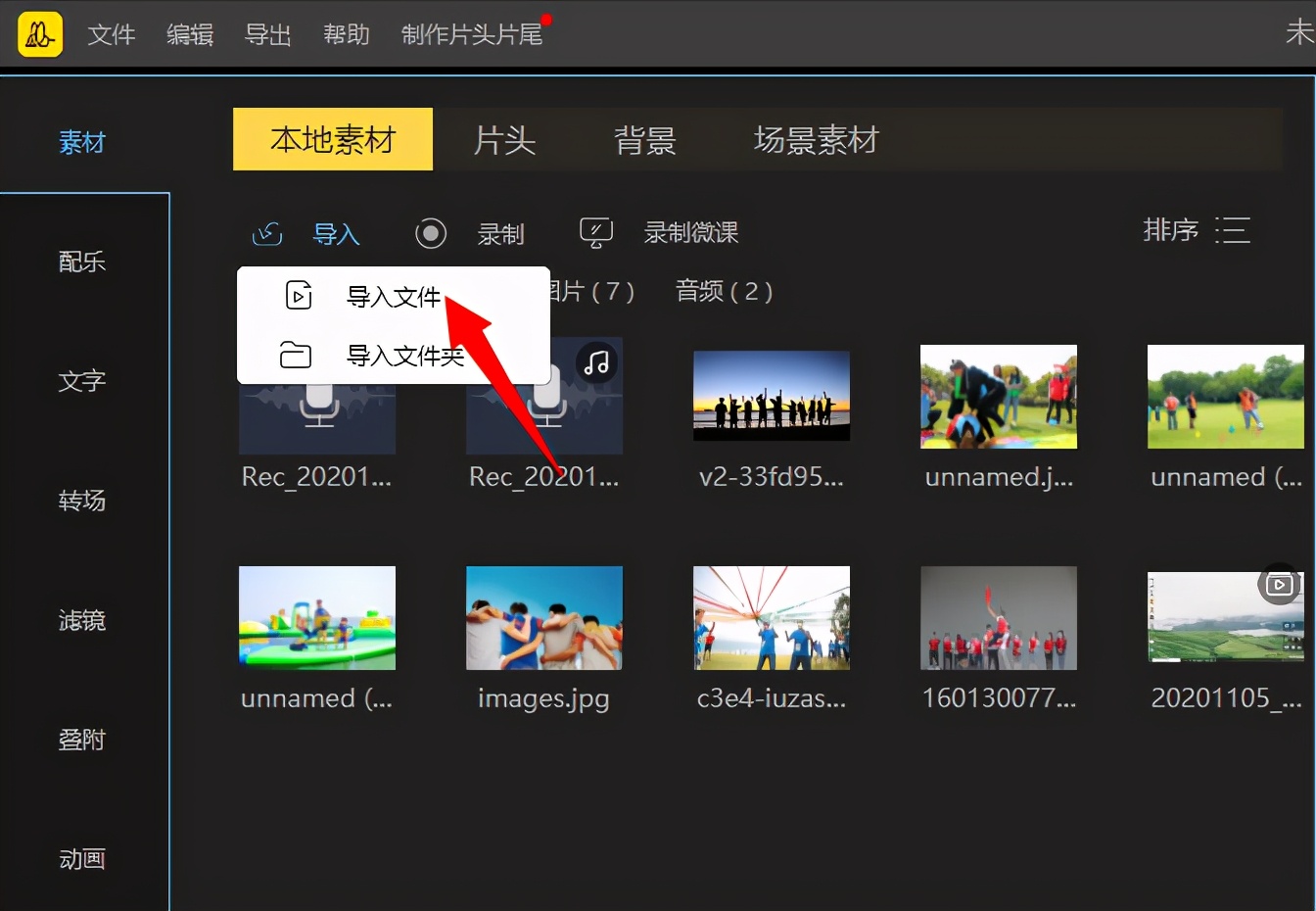
Task: Select the 导入文件 import file option
Action: pos(393,296)
